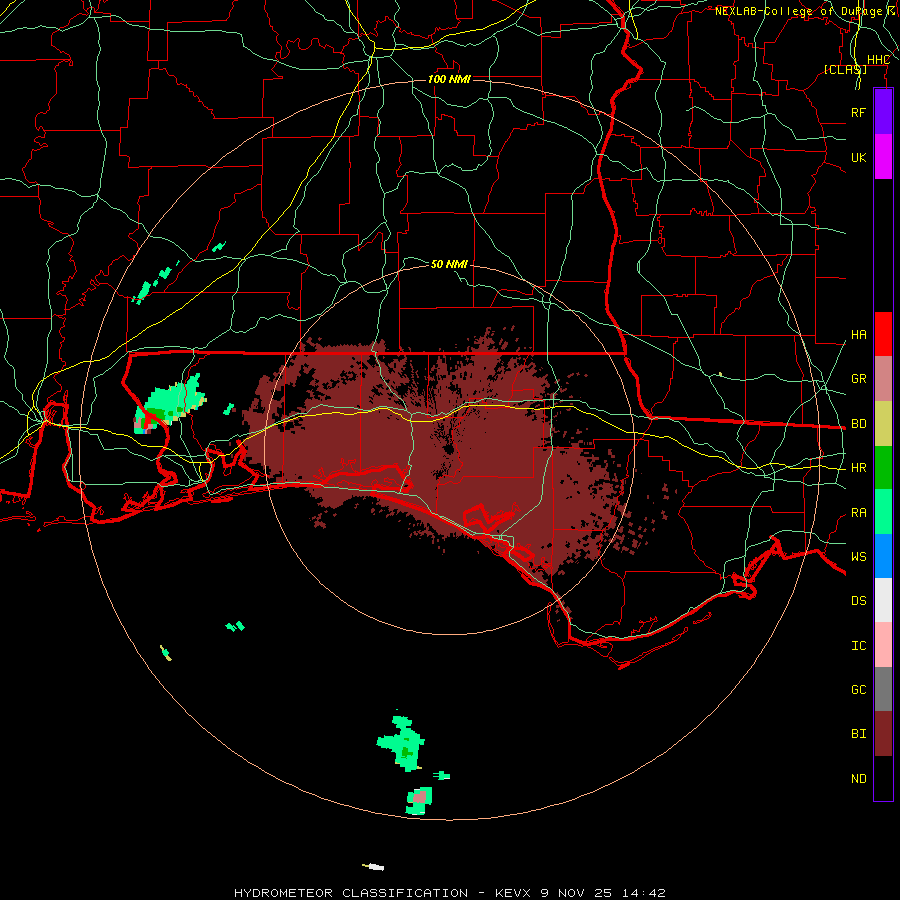Screen dimensions: 900x900
Task: Select the WS legend label
Action: pos(858,556)
